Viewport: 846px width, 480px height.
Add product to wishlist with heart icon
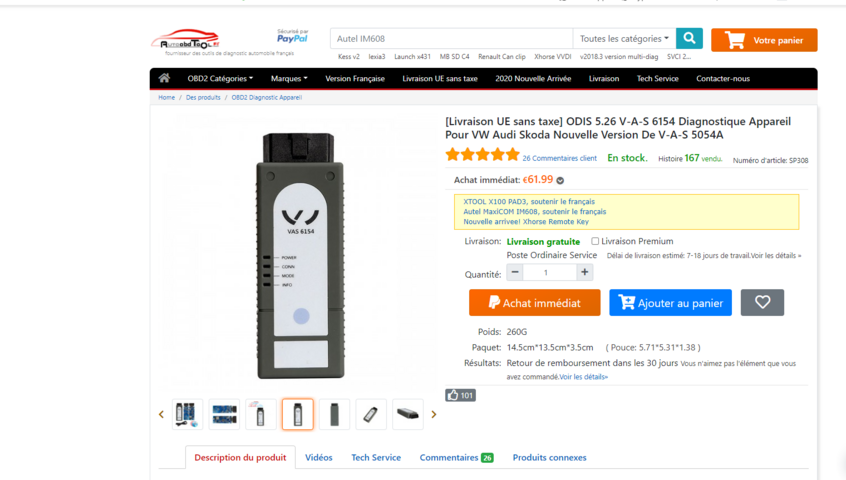[762, 303]
